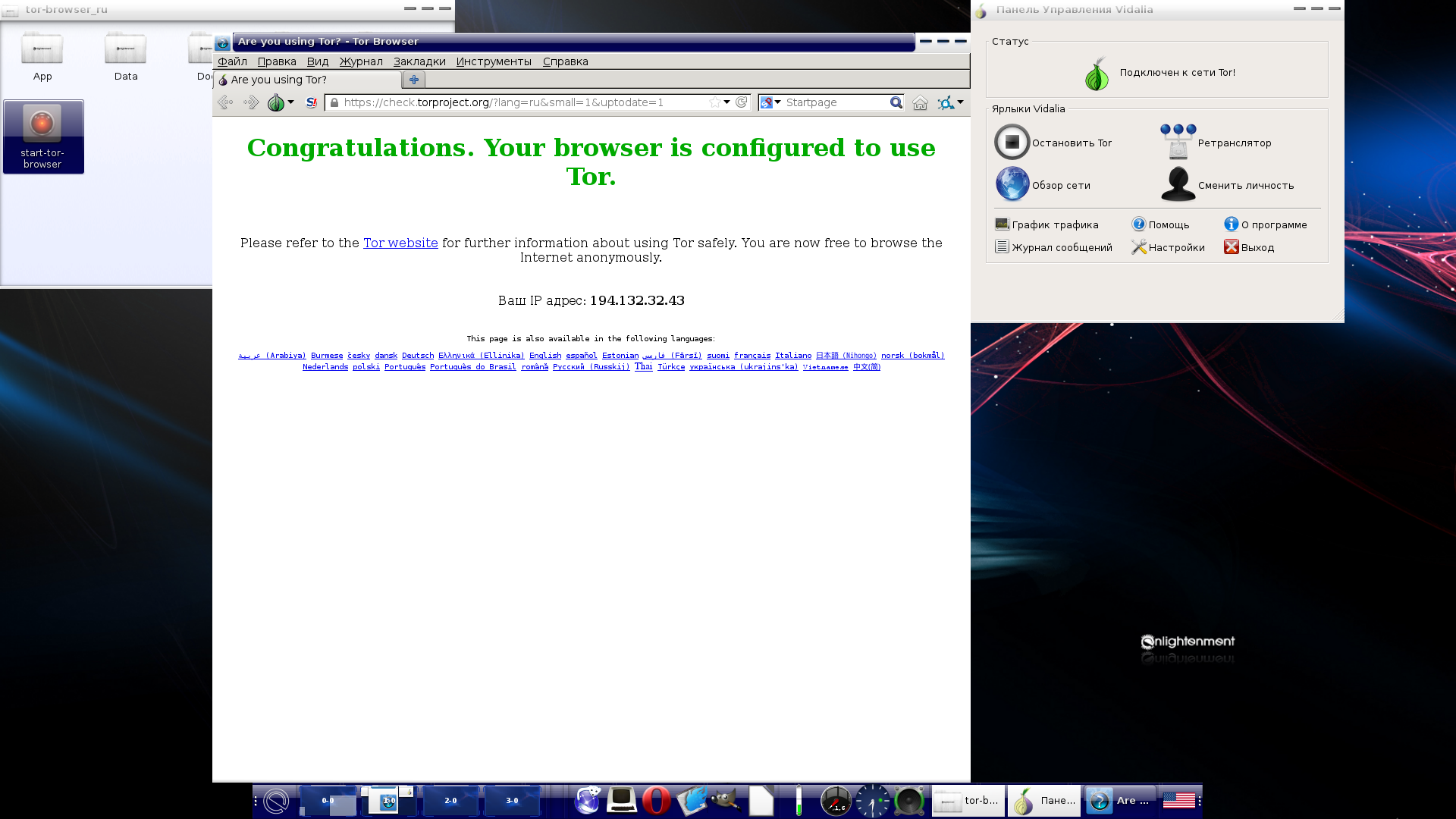This screenshot has width=1456, height=819.
Task: Select start-tor-browser file in file manager
Action: (43, 137)
